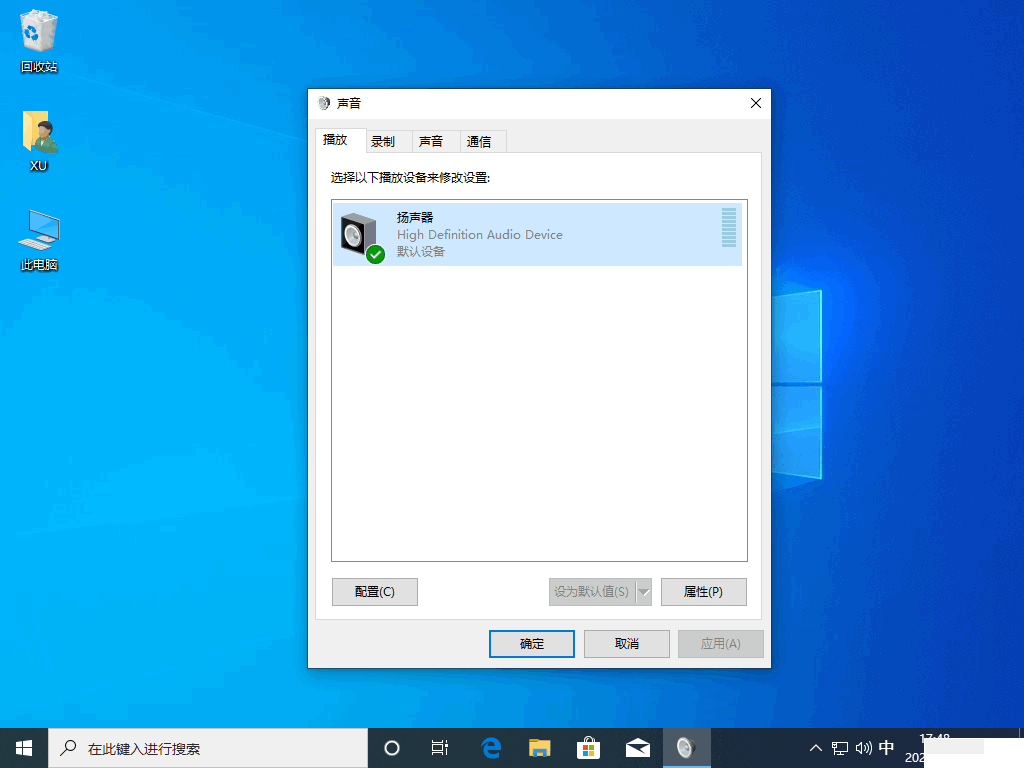Open the 回收站 recycle bin on desktop
1024x768 pixels.
tap(38, 35)
